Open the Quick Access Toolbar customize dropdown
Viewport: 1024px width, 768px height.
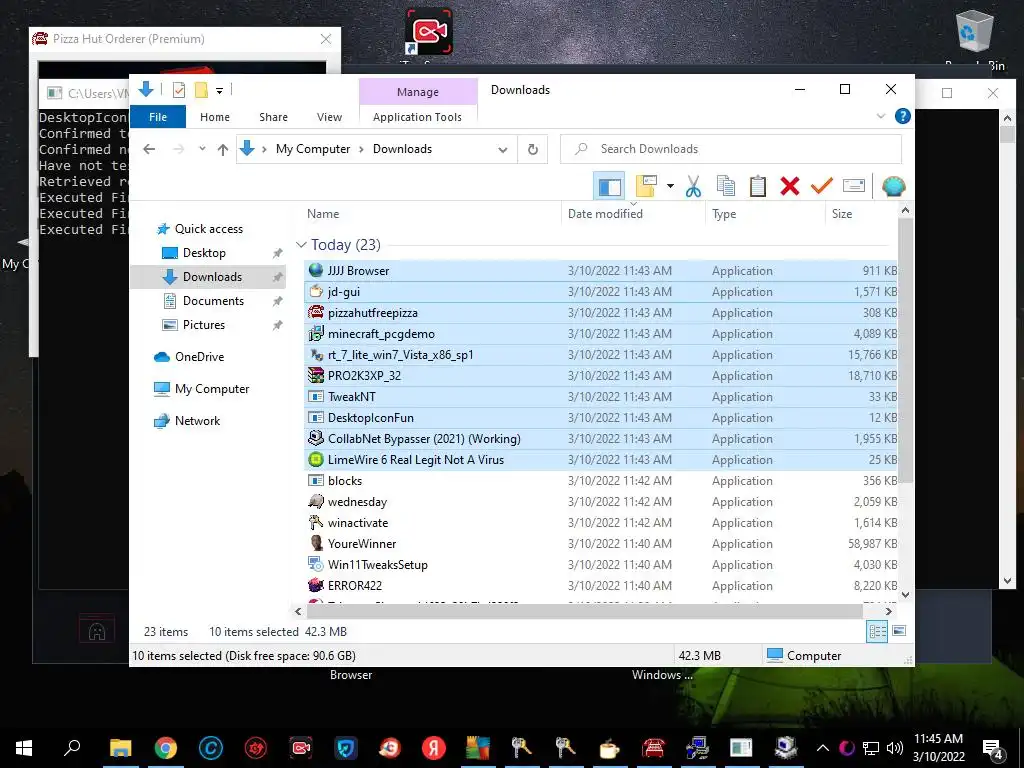219,90
